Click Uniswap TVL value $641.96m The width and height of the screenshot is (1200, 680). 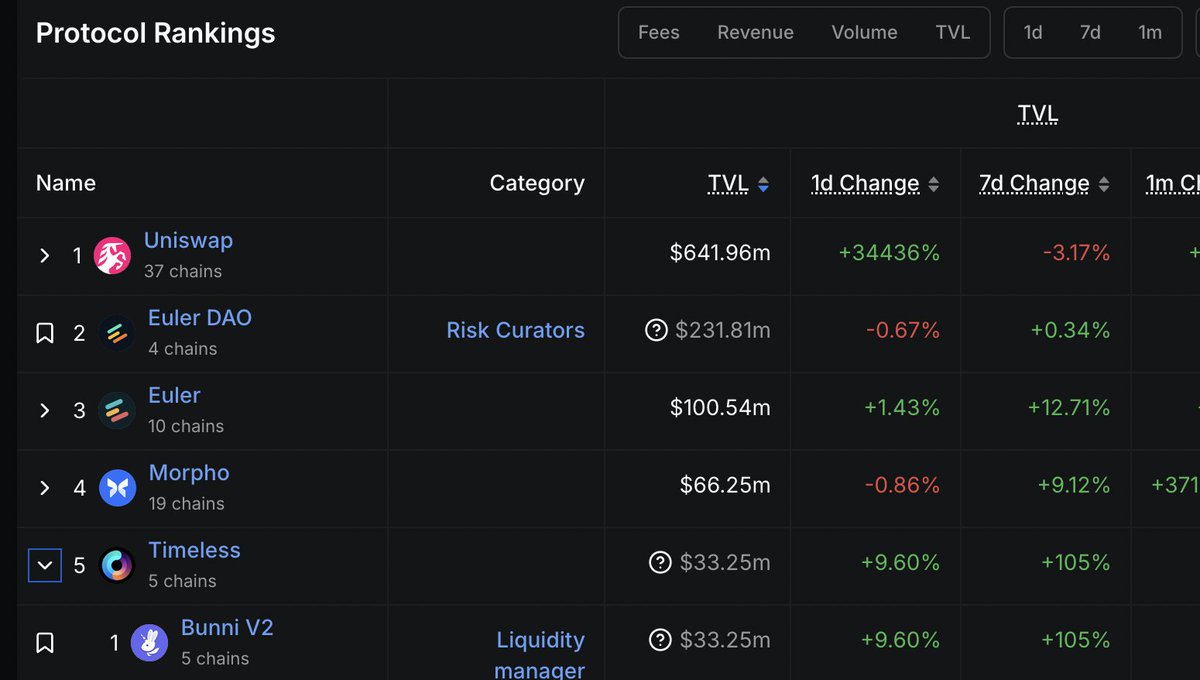tap(720, 253)
